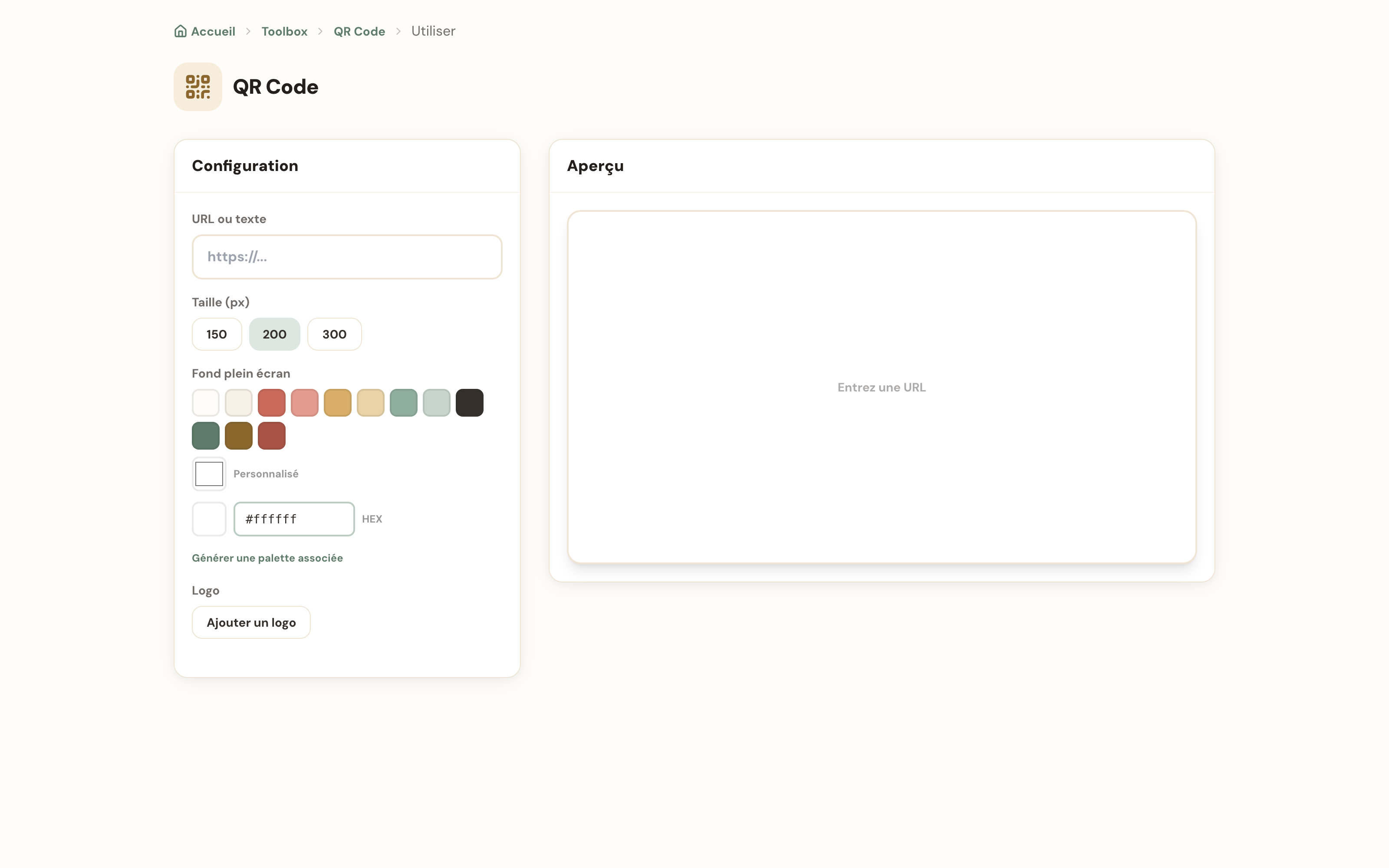
Task: Pick the dark green background swatch
Action: coord(205,436)
